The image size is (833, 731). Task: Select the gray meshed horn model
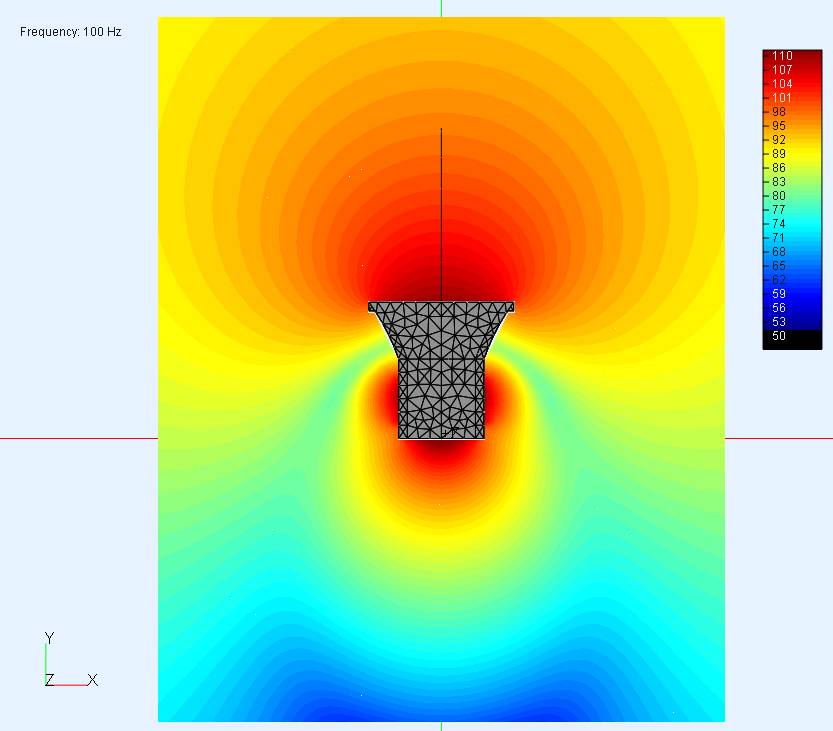pos(441,370)
